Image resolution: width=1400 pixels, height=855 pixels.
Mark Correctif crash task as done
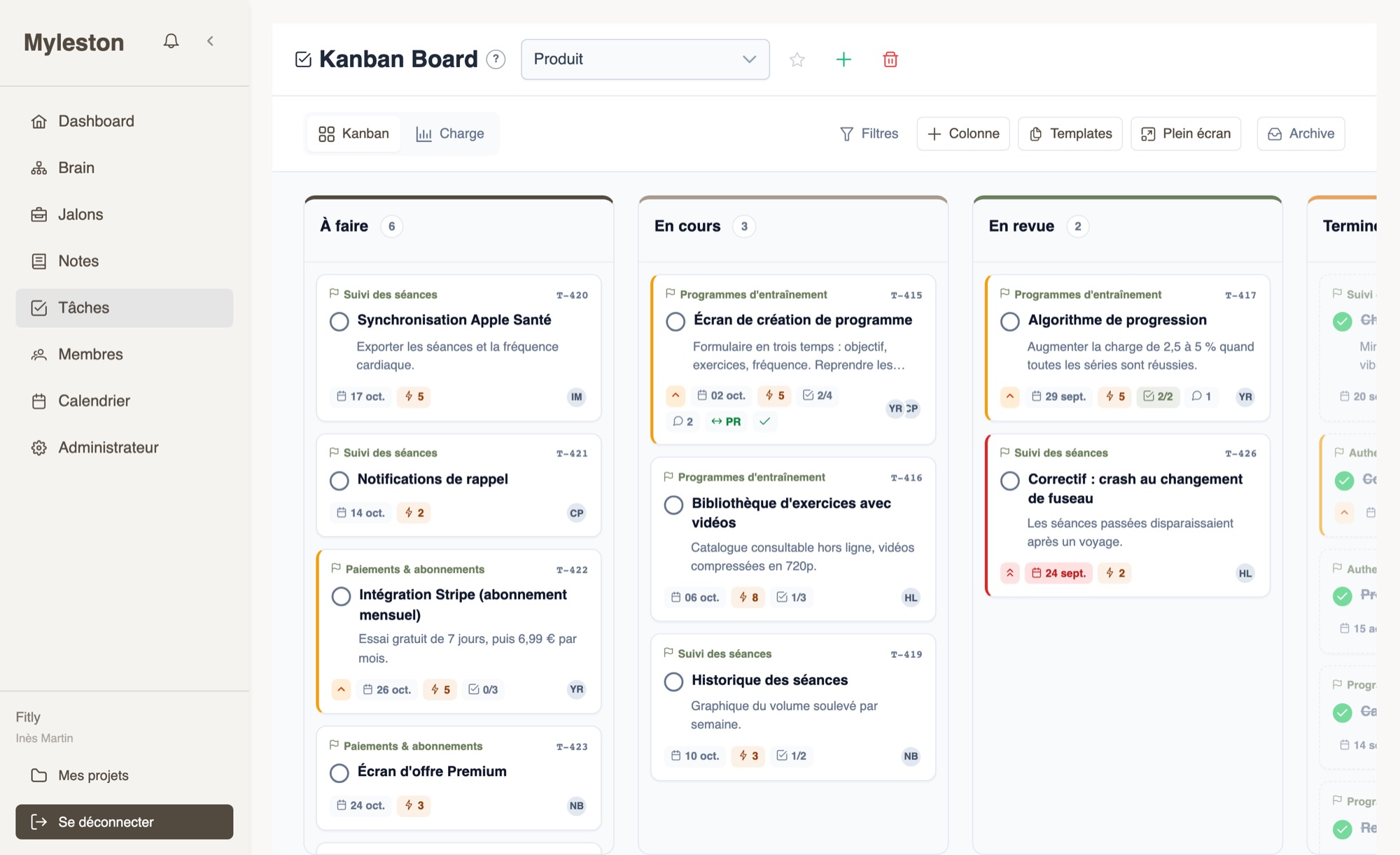[1009, 481]
